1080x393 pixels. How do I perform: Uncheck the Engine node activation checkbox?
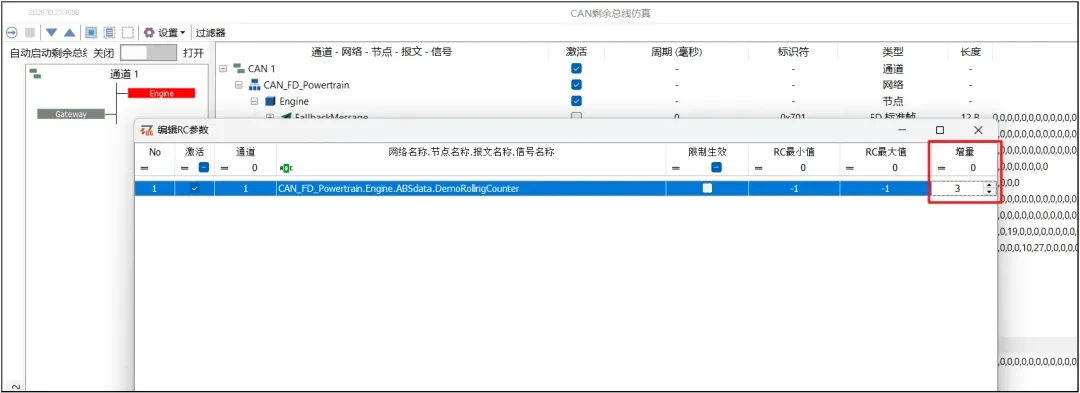577,101
